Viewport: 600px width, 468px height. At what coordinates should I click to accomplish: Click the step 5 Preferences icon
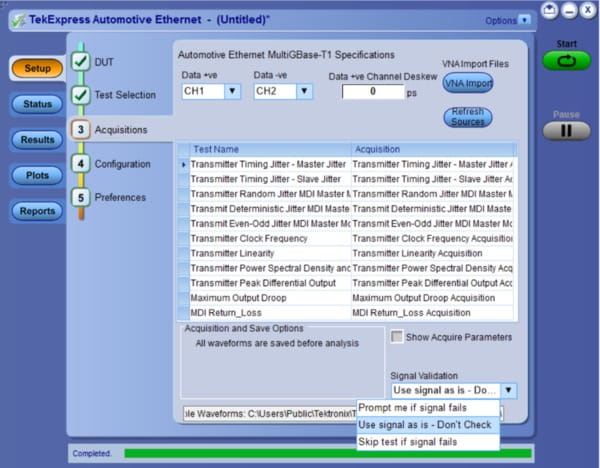pos(81,197)
